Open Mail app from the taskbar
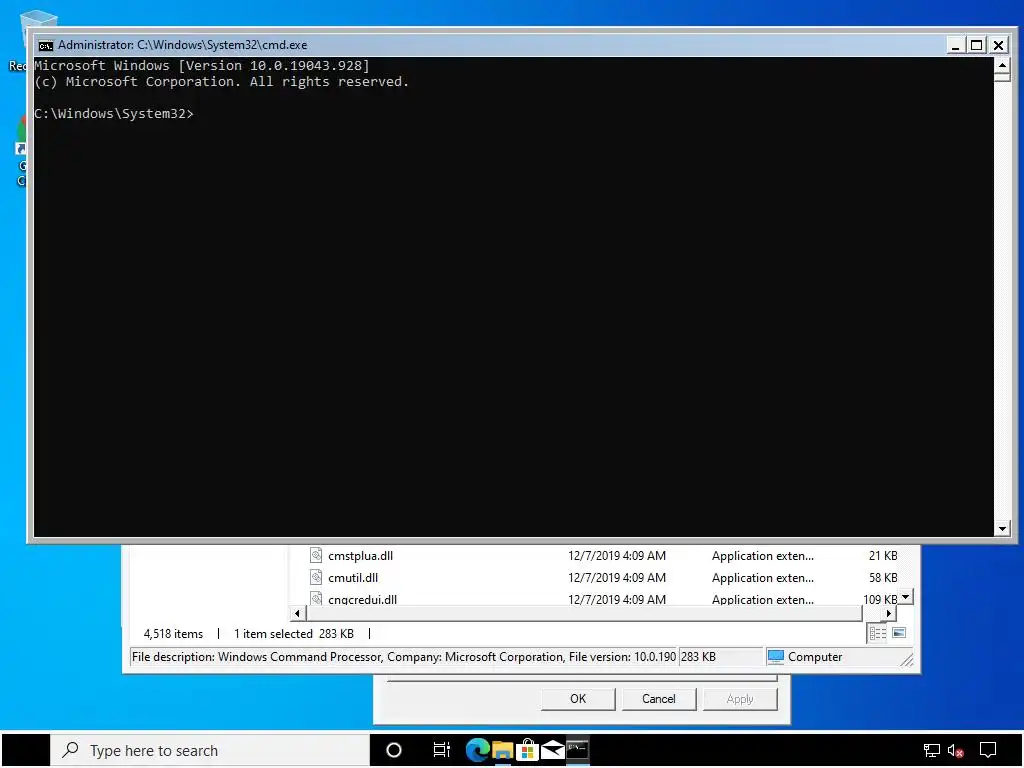The width and height of the screenshot is (1024, 768). coord(552,750)
